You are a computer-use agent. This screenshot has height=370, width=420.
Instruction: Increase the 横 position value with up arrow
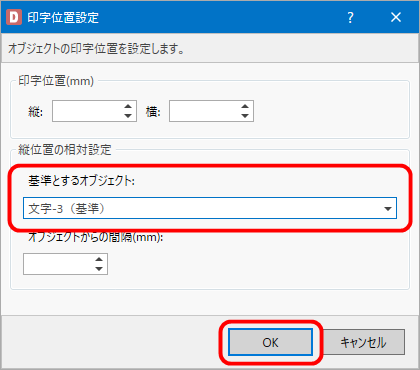[x=245, y=107]
